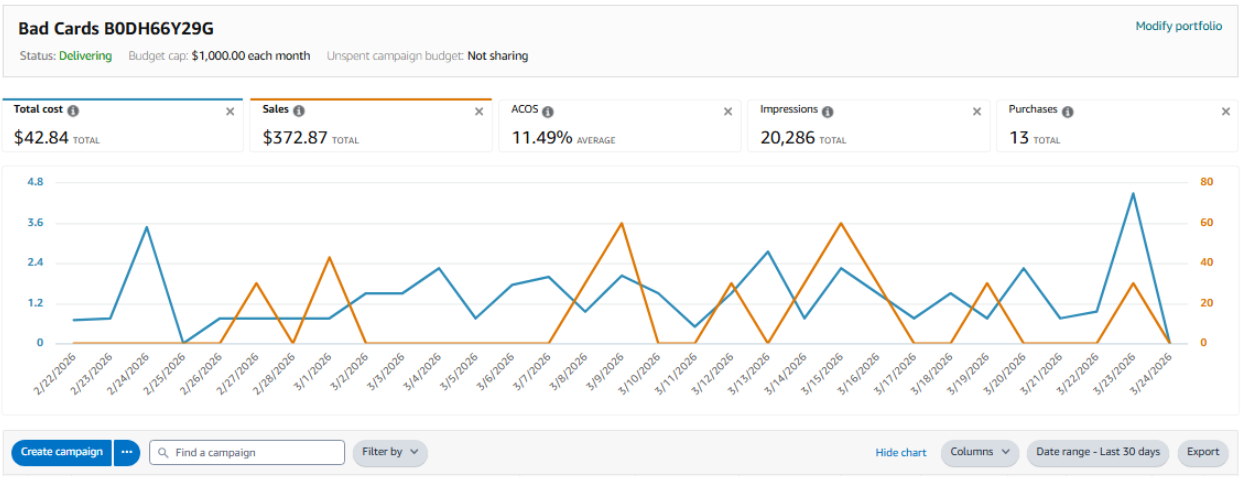This screenshot has height=478, width=1248.
Task: Select the Total cost metric tab
Action: (x=120, y=130)
